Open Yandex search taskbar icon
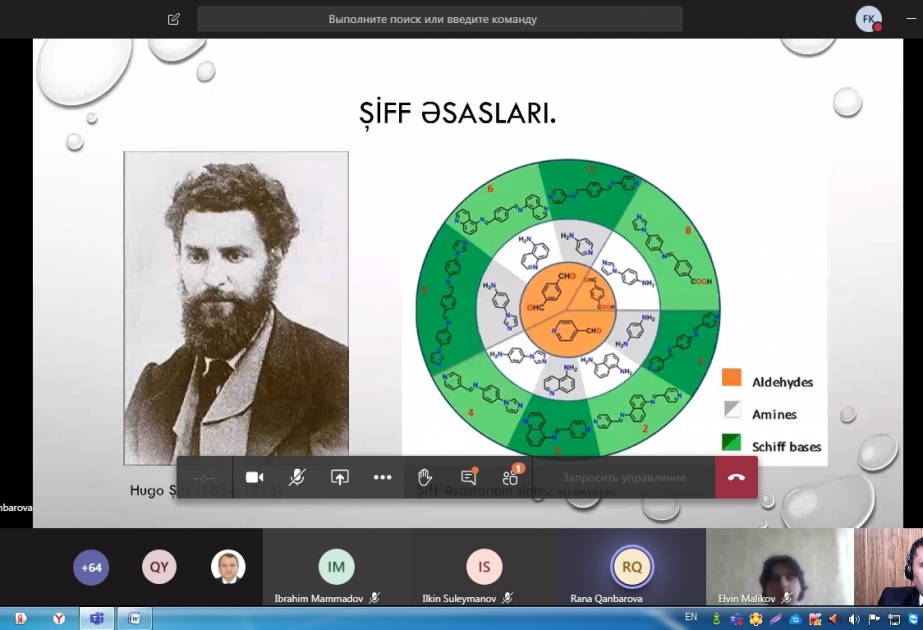923x630 pixels. [21, 619]
